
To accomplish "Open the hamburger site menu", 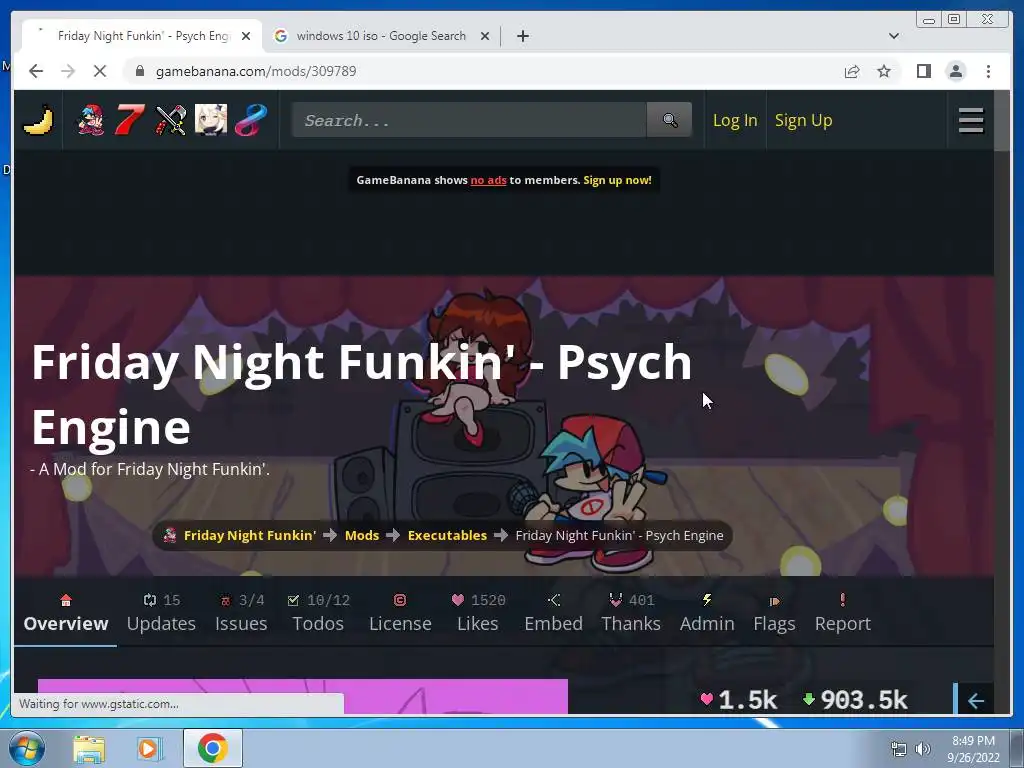I will pyautogui.click(x=970, y=120).
